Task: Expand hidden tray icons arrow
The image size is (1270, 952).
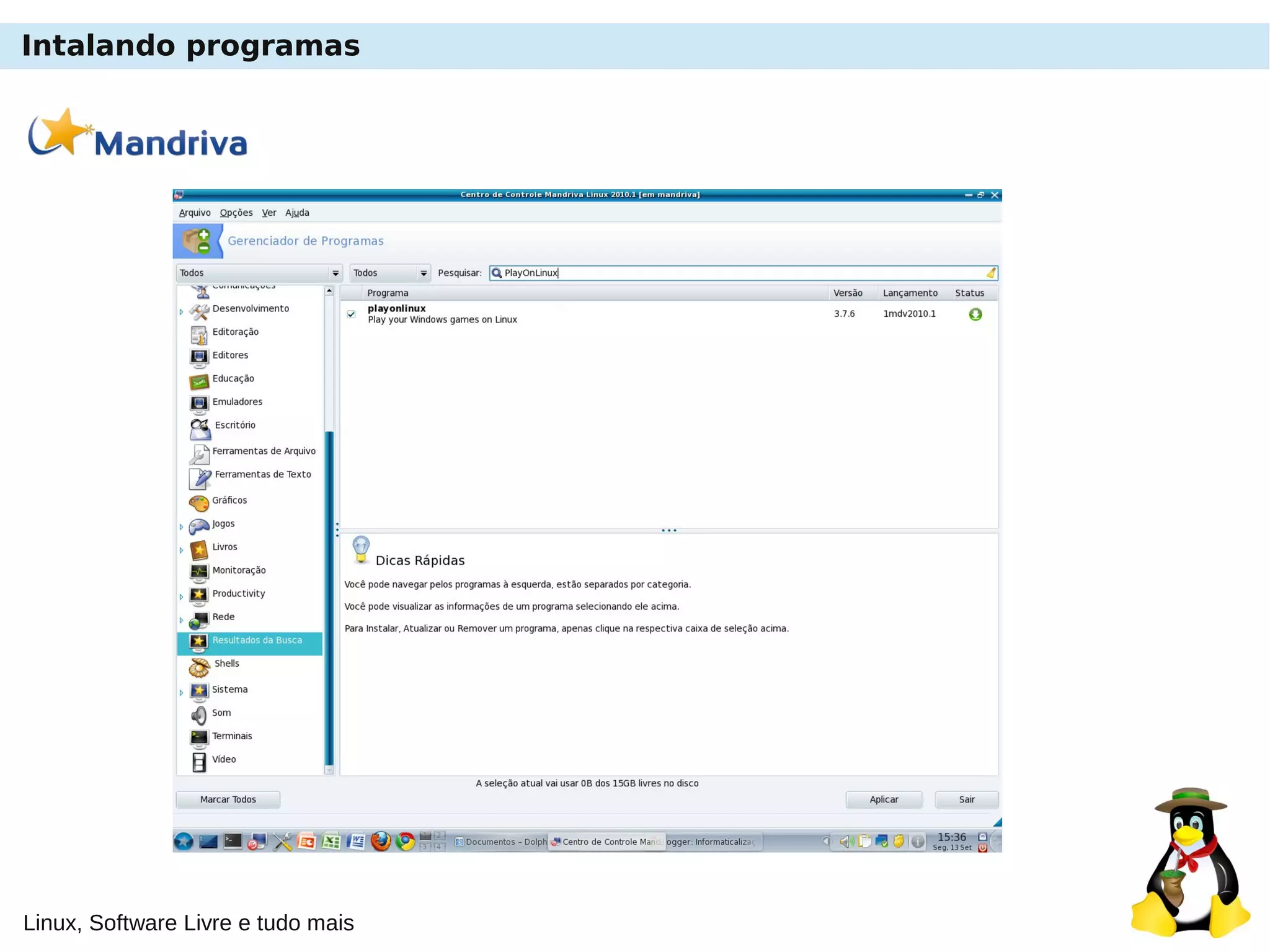Action: click(825, 842)
